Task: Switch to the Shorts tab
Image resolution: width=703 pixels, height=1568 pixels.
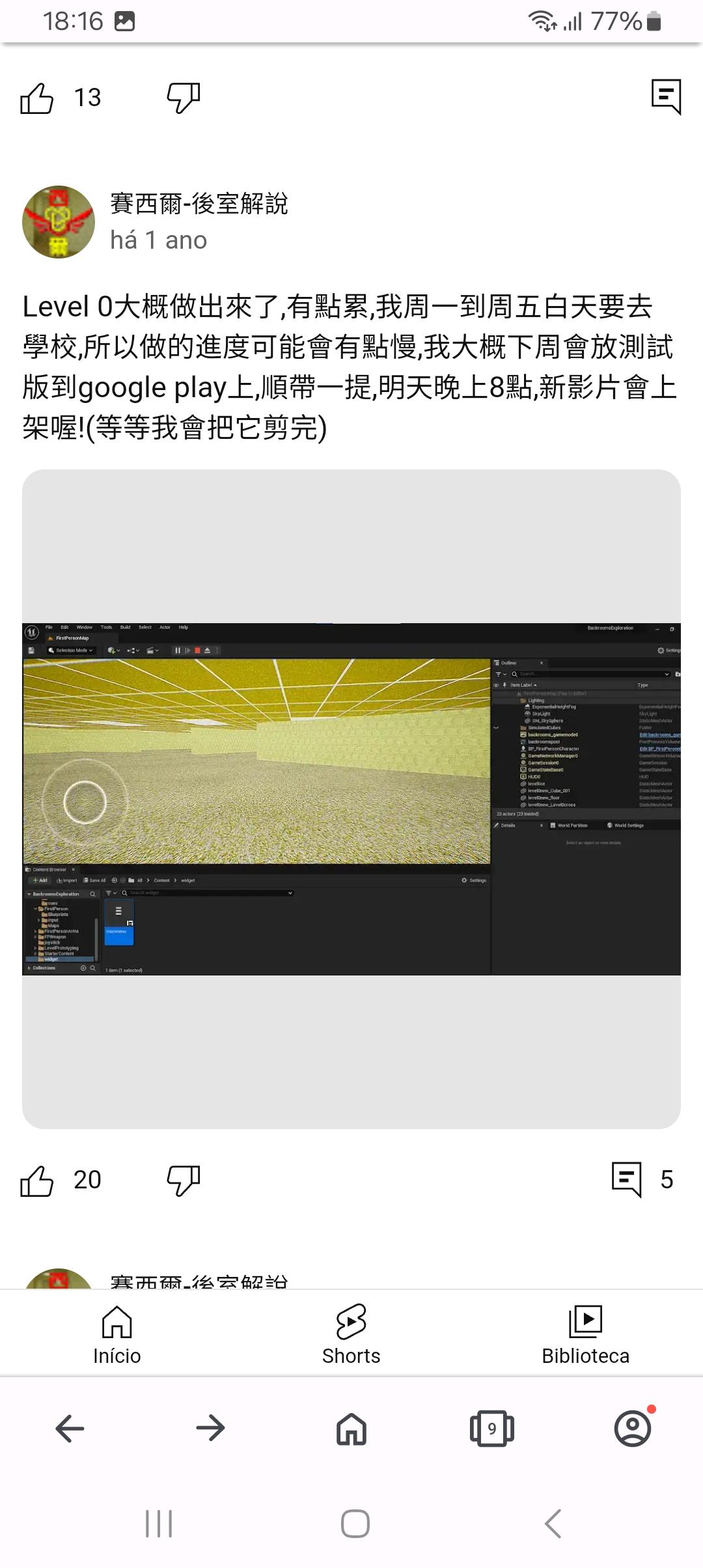Action: (351, 1335)
